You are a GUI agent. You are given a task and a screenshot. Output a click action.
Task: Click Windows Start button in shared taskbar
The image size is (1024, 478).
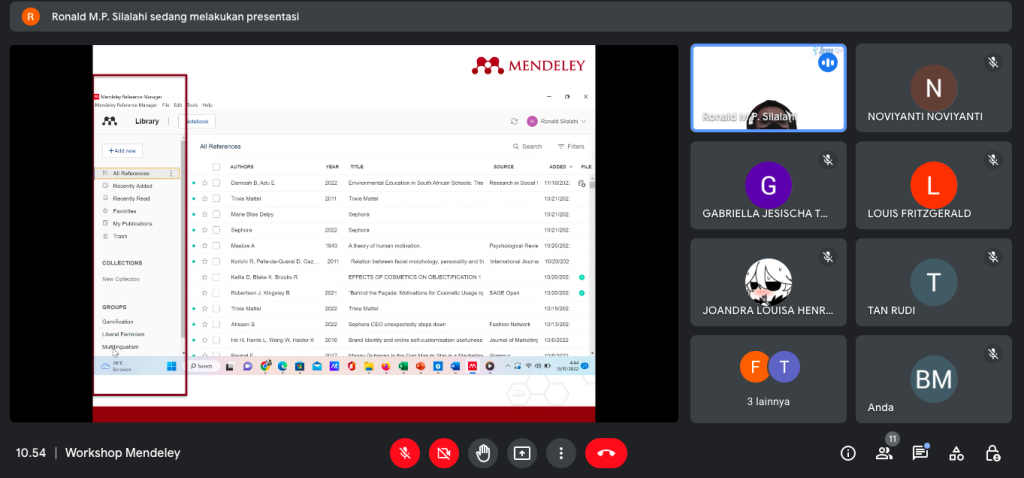[172, 366]
